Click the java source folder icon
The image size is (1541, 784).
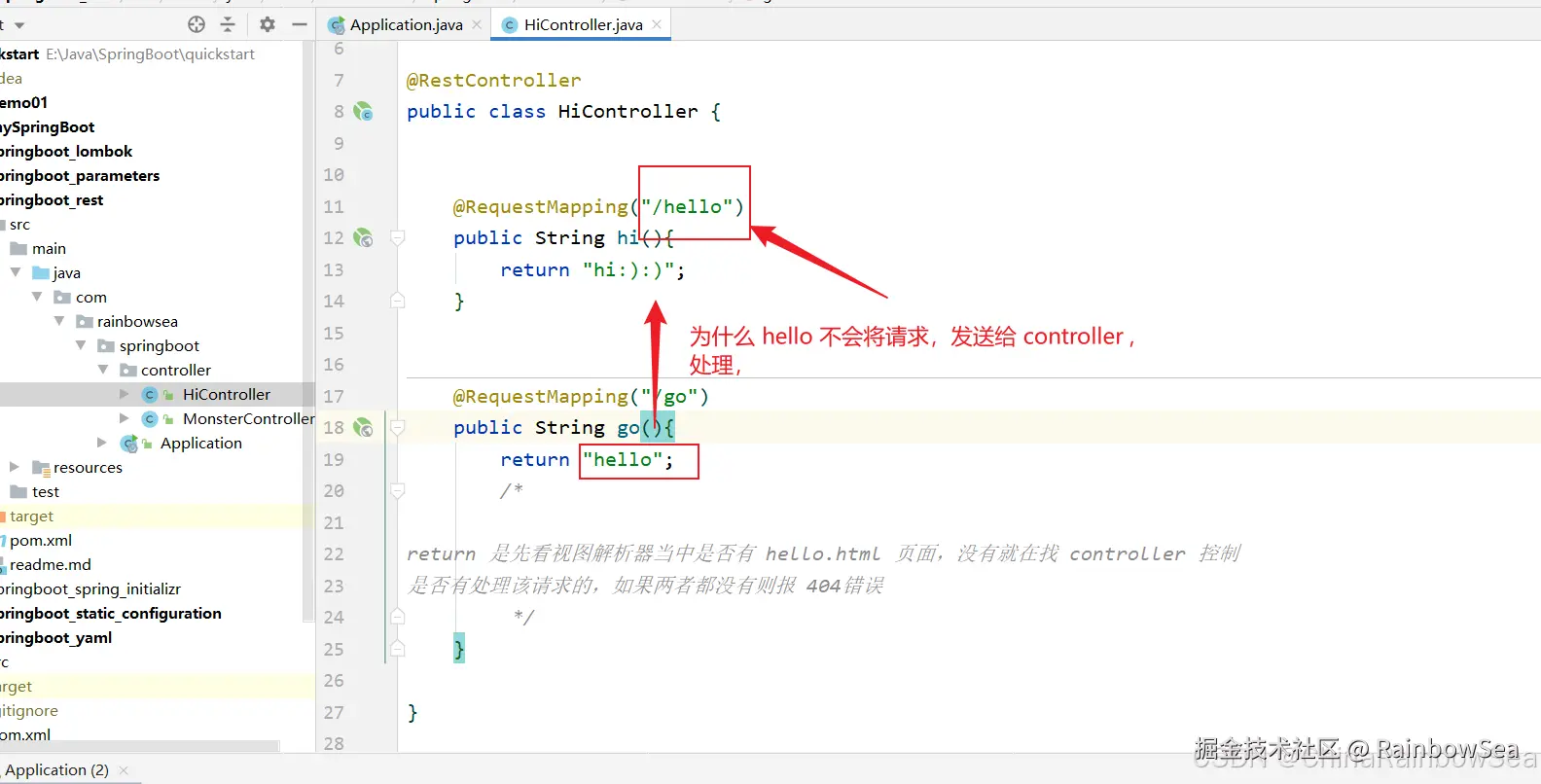[41, 273]
